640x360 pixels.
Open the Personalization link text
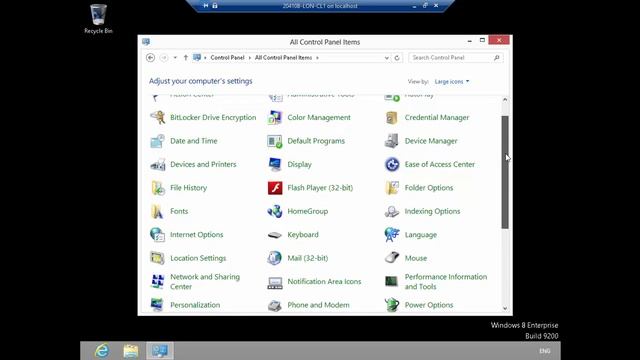point(195,305)
